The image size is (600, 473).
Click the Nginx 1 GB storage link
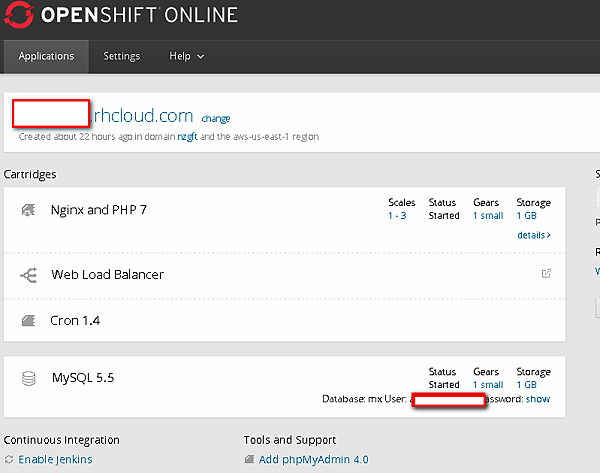click(x=527, y=216)
